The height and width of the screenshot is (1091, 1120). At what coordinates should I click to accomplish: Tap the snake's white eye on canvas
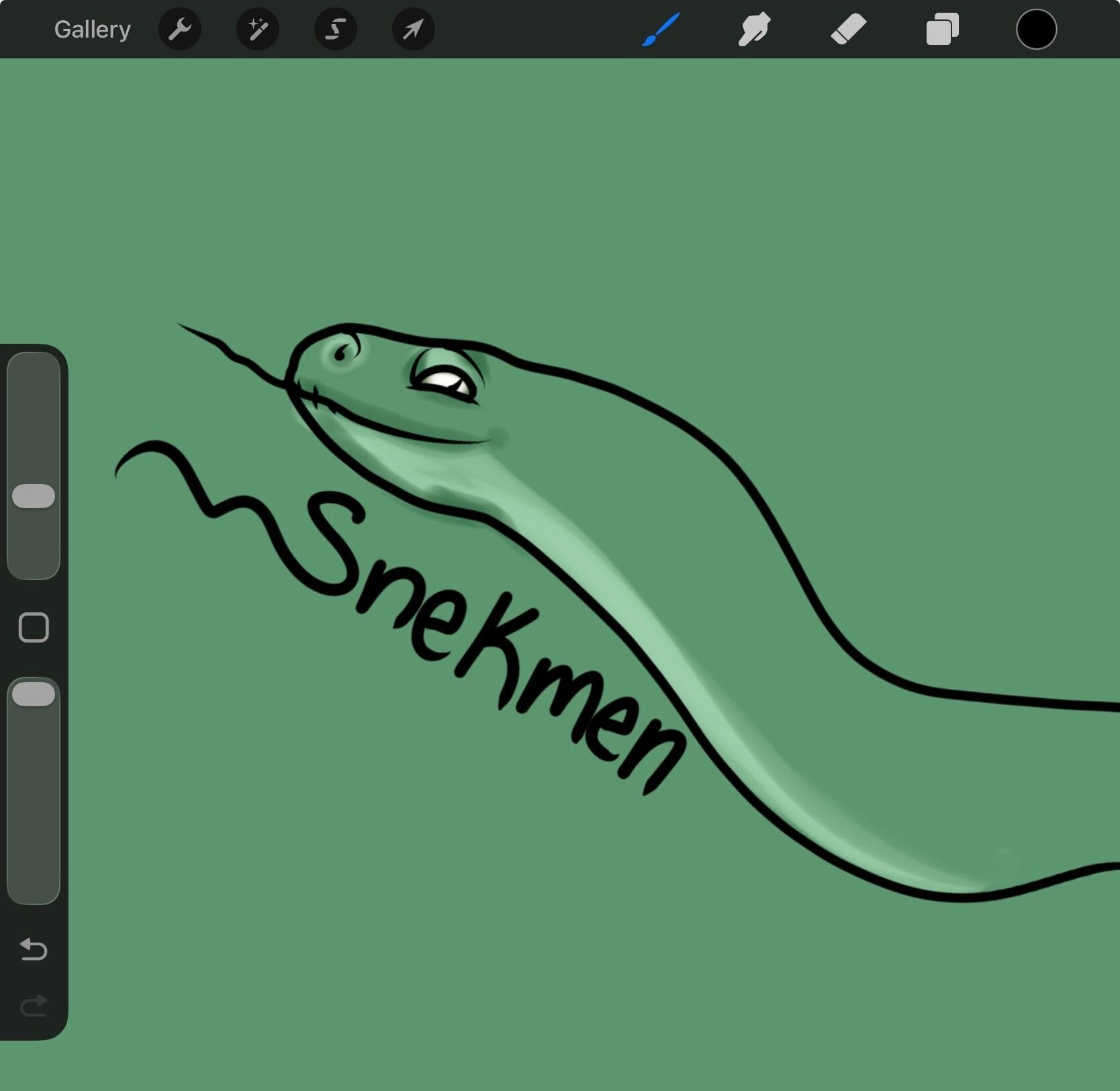445,382
